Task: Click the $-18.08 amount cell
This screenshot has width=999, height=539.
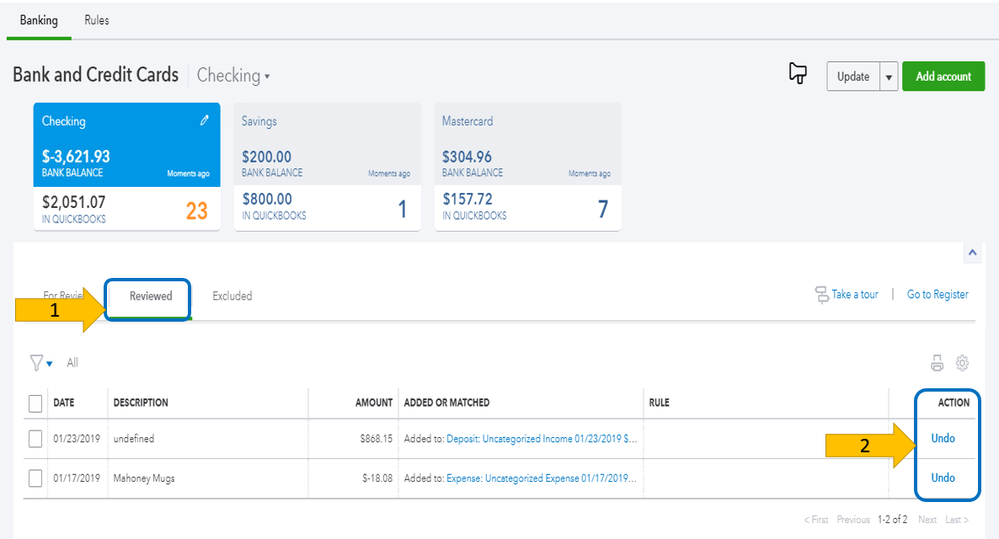Action: tap(377, 478)
